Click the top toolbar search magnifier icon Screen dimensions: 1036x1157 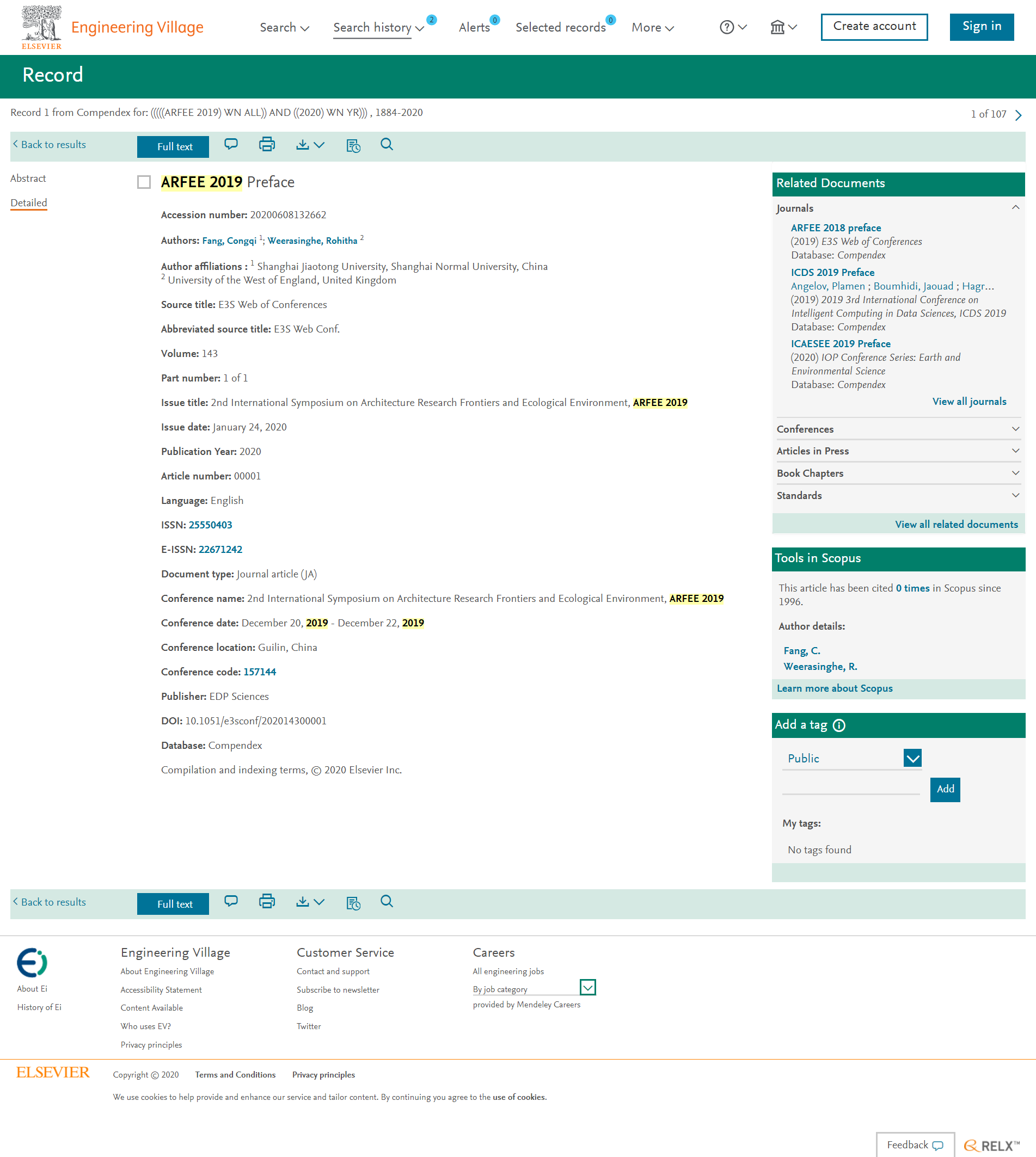[387, 145]
